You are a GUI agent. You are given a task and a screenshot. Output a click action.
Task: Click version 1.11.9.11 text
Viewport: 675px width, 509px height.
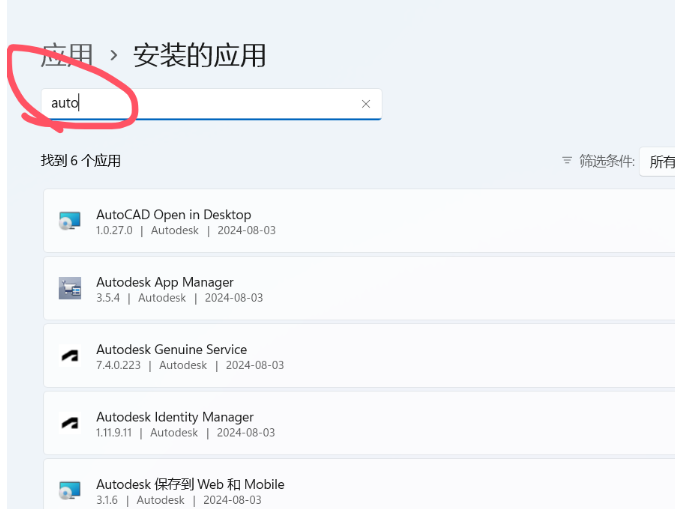(114, 433)
